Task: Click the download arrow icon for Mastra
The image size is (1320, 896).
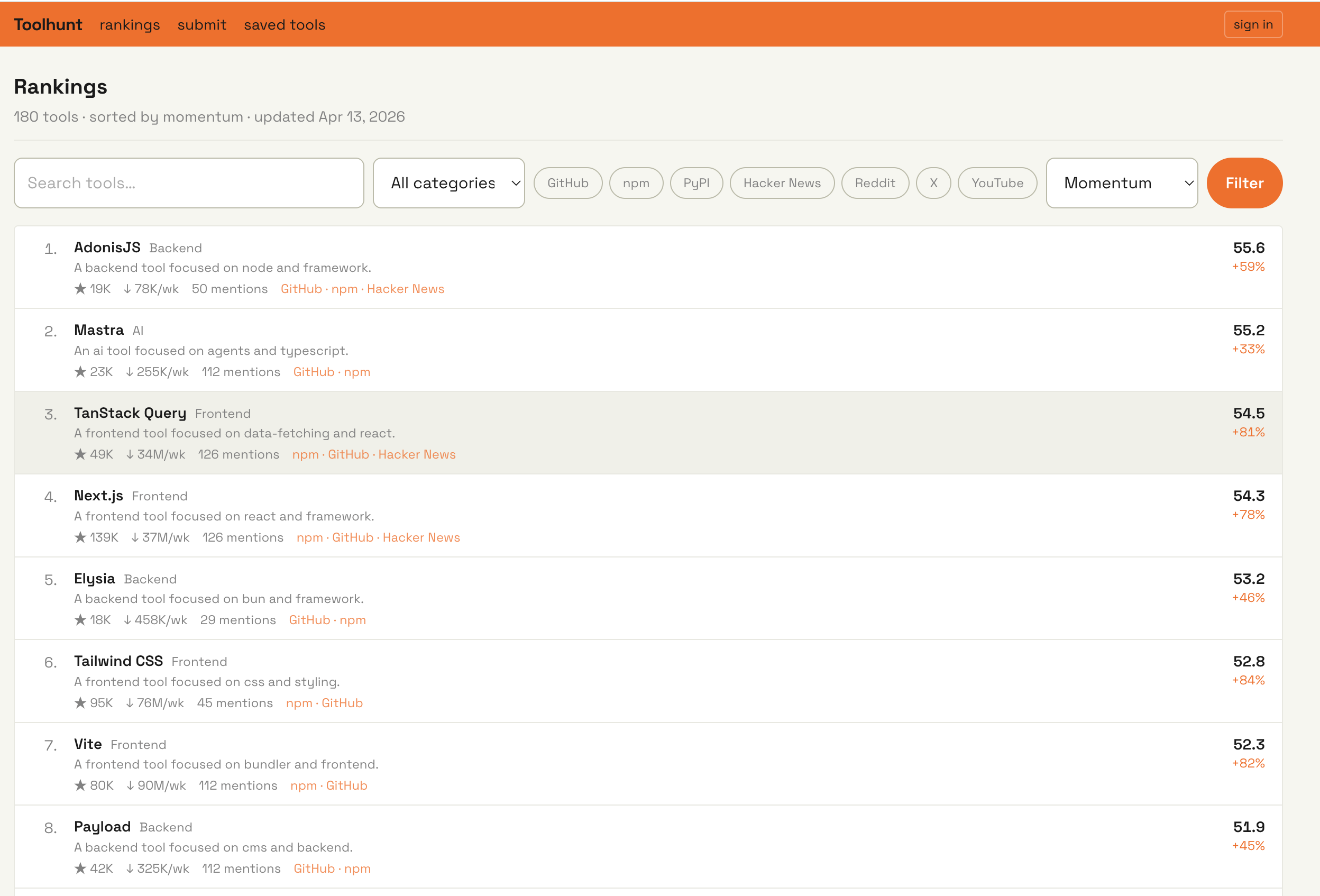Action: (130, 372)
